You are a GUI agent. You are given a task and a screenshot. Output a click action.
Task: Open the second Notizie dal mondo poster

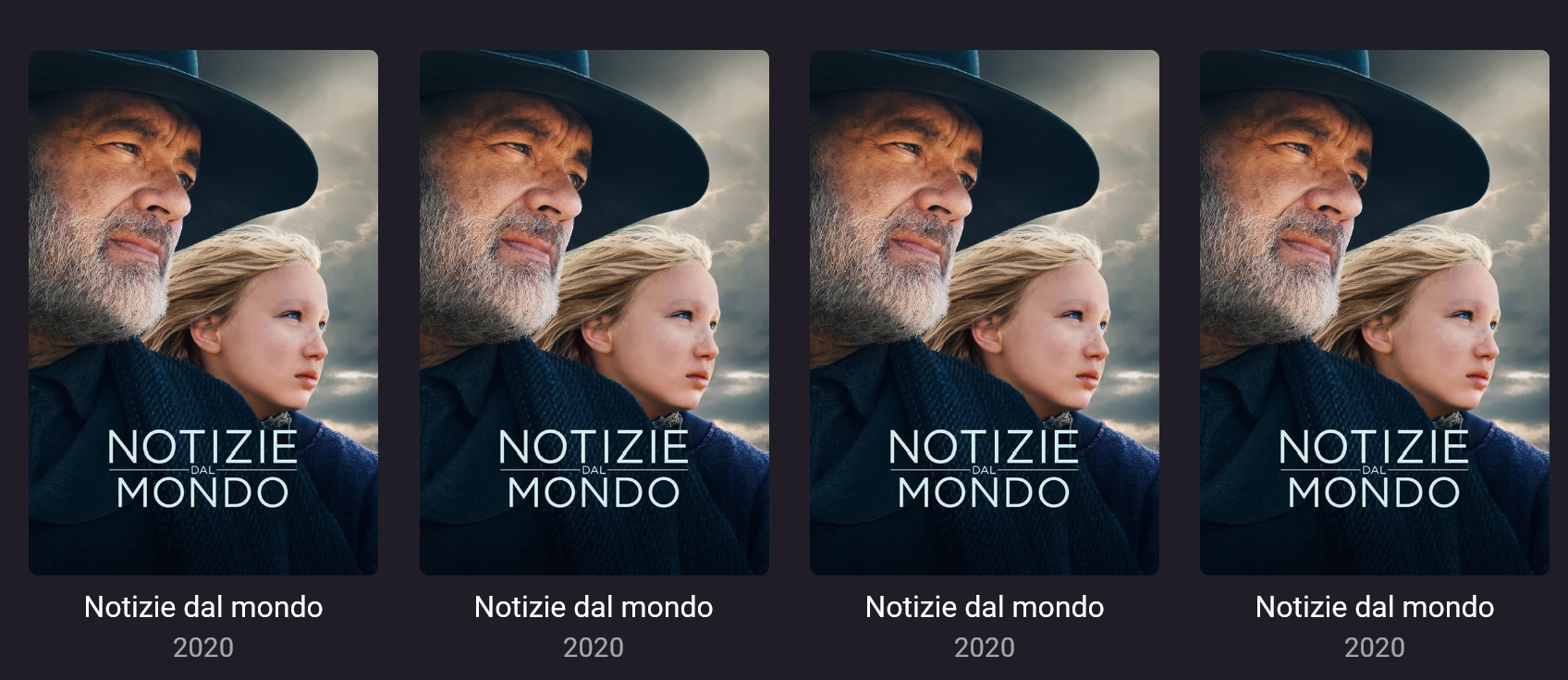tap(594, 312)
